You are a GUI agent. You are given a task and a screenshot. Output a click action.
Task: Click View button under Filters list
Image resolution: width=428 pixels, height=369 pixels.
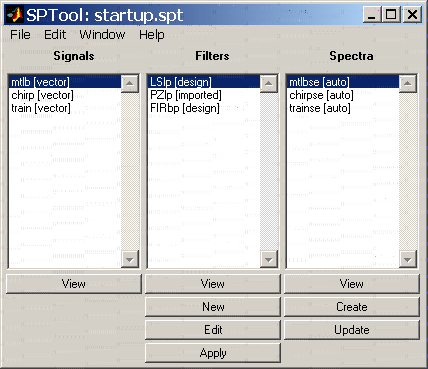pos(213,284)
